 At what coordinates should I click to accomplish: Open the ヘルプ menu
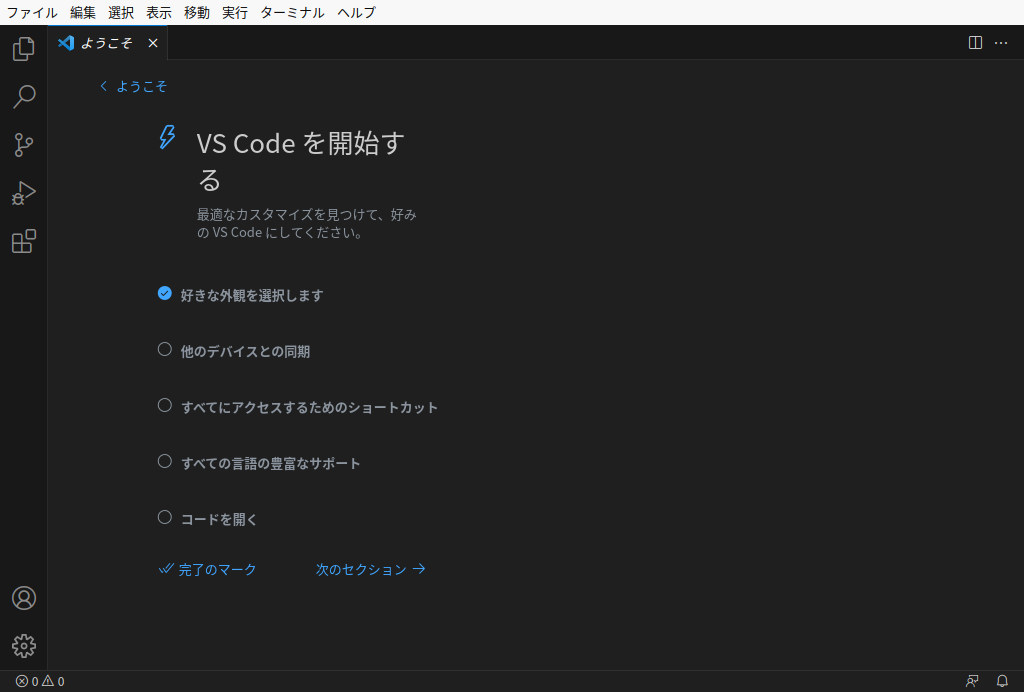tap(356, 12)
